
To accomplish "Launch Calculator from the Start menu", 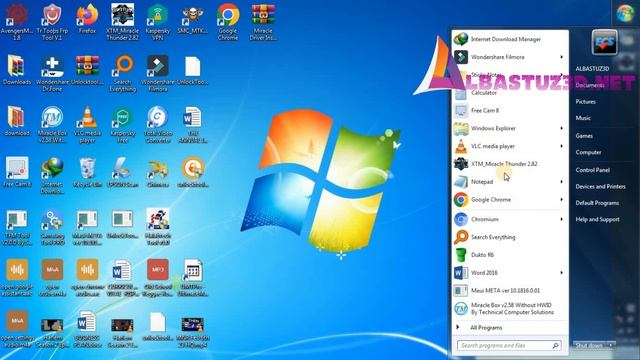I will [x=510, y=93].
